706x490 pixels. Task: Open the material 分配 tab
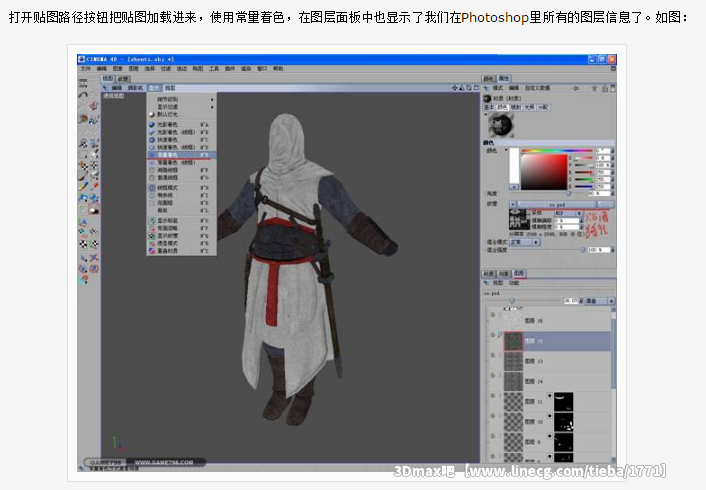[x=543, y=107]
